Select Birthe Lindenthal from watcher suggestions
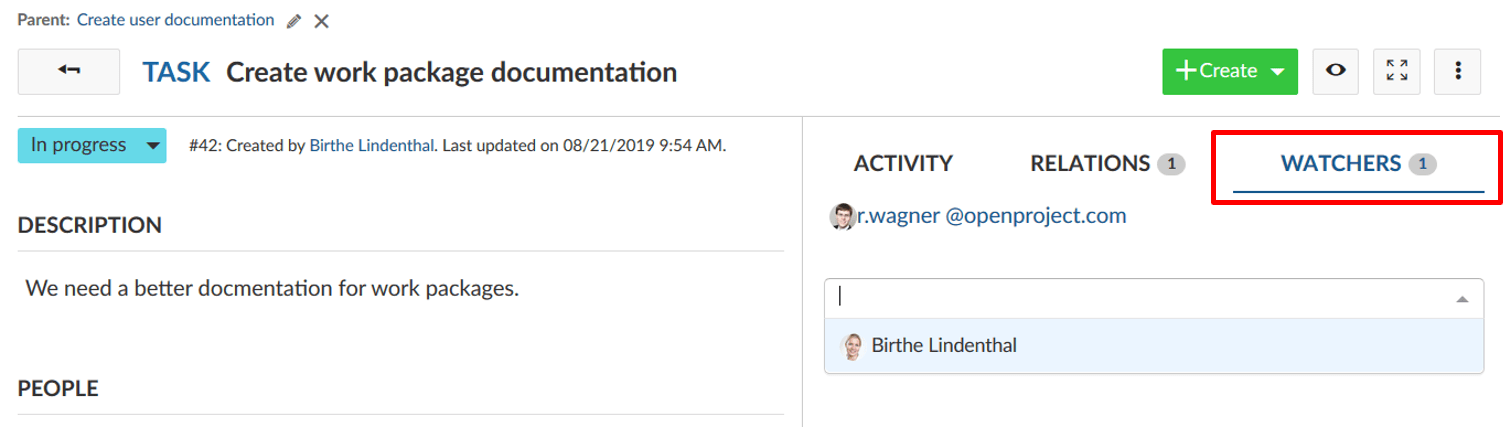The height and width of the screenshot is (427, 1503). pos(944,346)
